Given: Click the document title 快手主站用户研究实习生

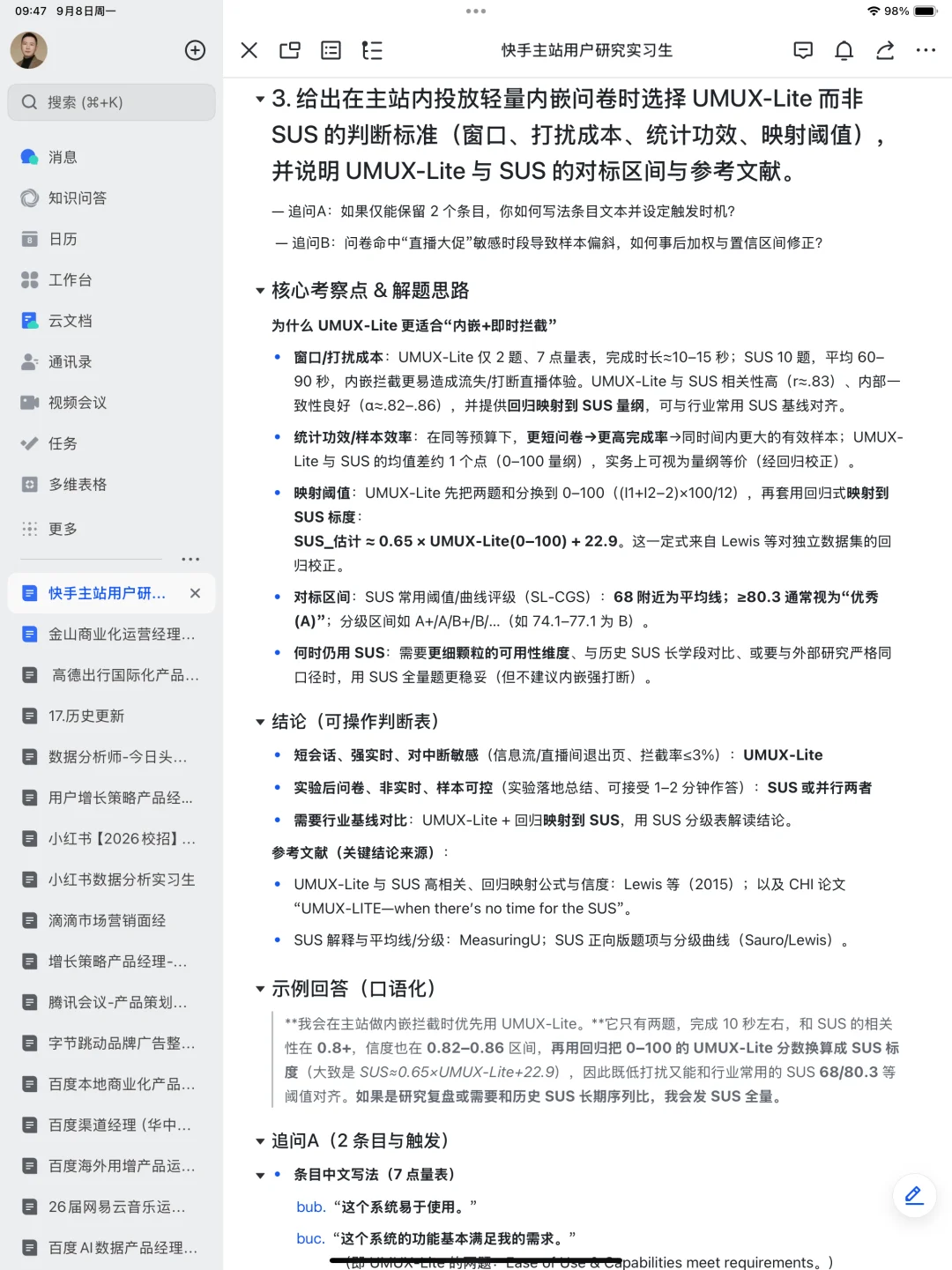Looking at the screenshot, I should click(587, 50).
